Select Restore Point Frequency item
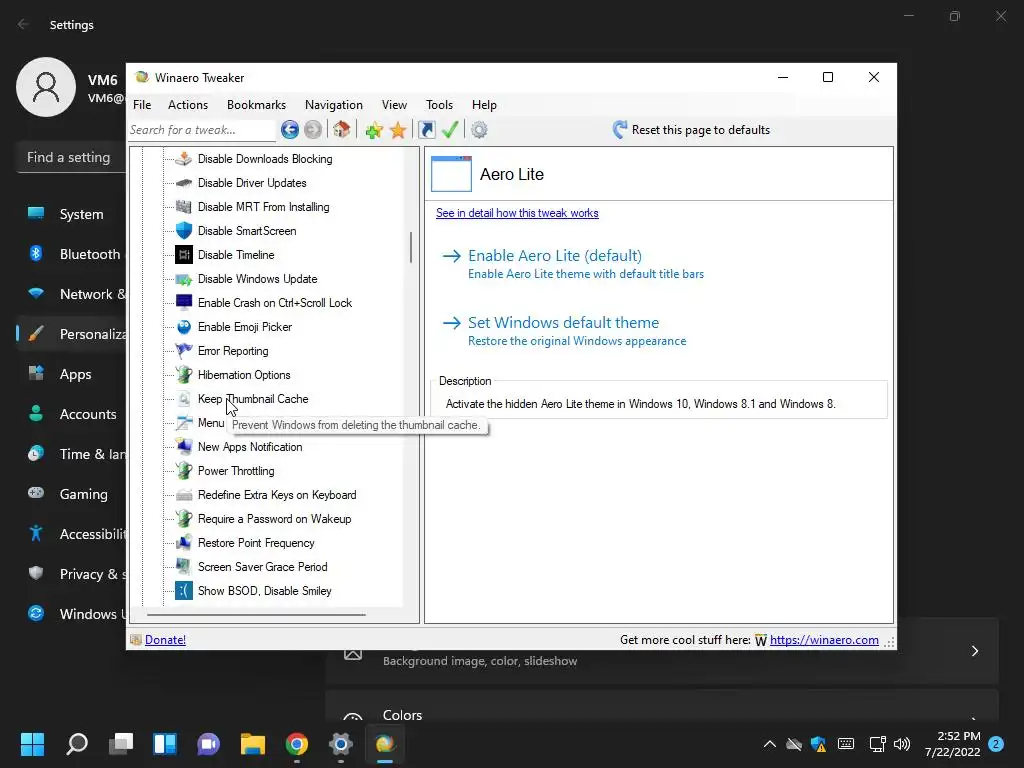This screenshot has width=1024, height=768. (x=256, y=543)
